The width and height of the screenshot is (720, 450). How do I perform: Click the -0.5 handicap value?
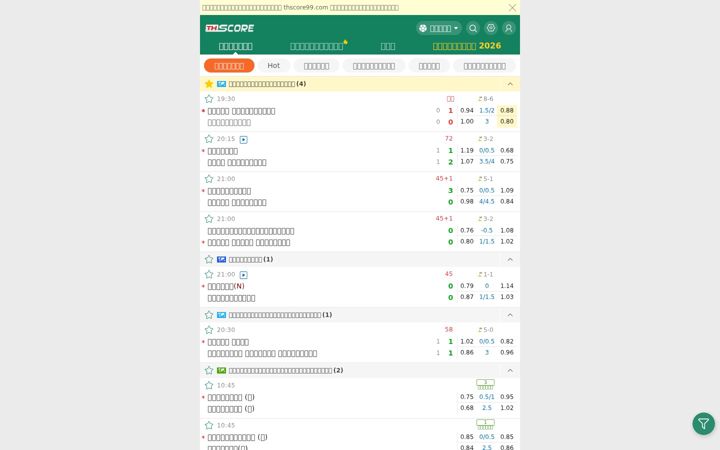(487, 230)
